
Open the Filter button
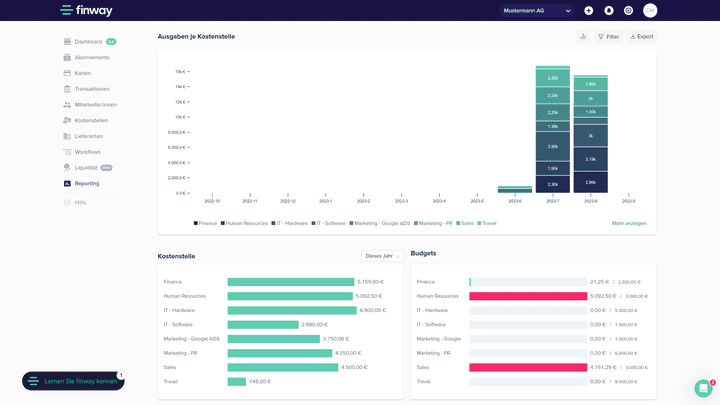tap(608, 36)
